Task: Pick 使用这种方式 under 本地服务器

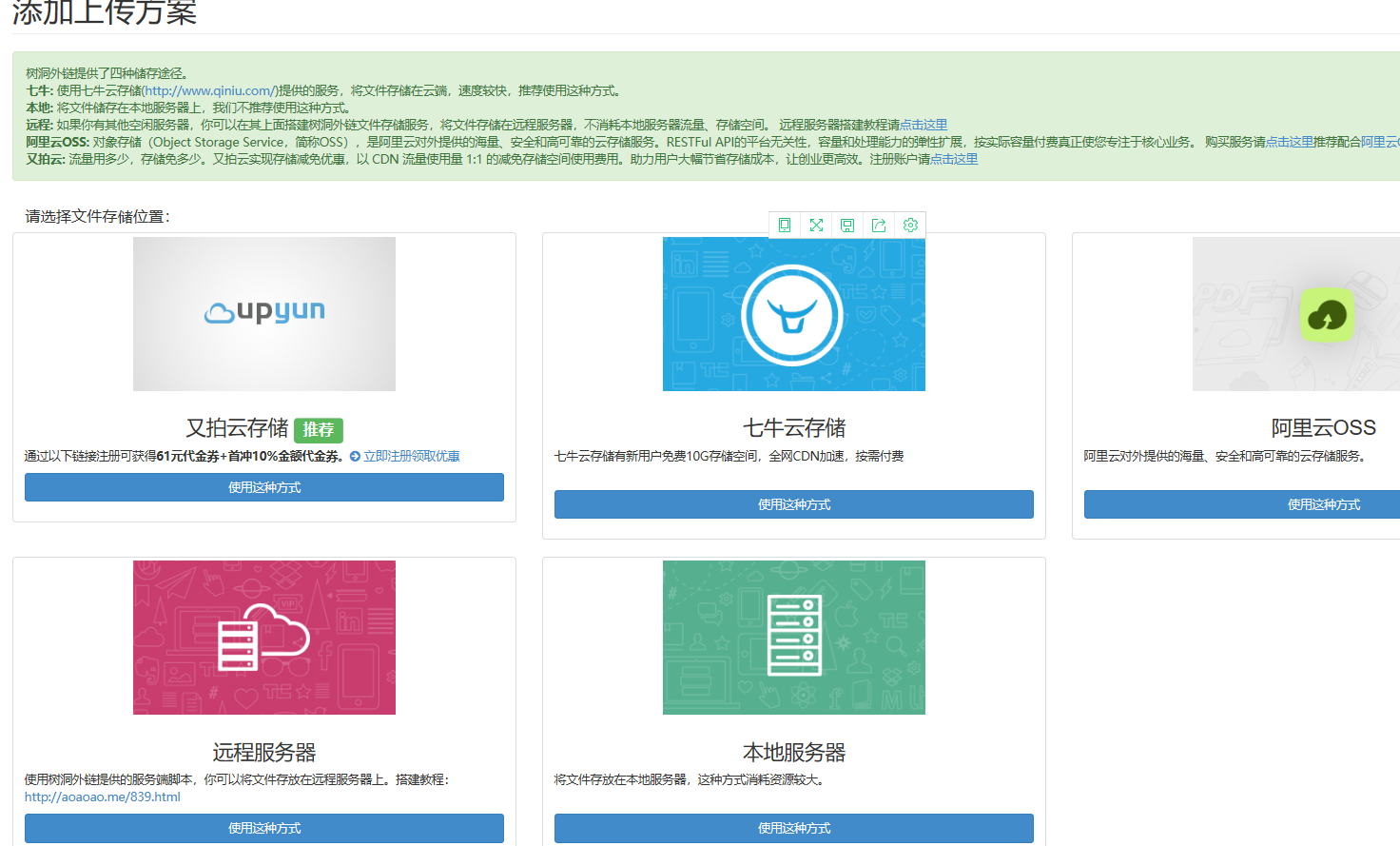Action: coord(793,828)
